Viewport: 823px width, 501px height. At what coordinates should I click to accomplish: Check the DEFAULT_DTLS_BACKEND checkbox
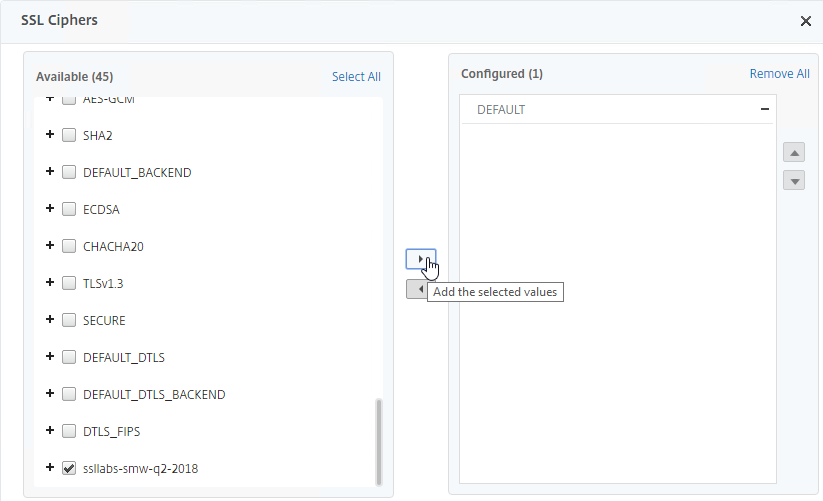tap(69, 394)
